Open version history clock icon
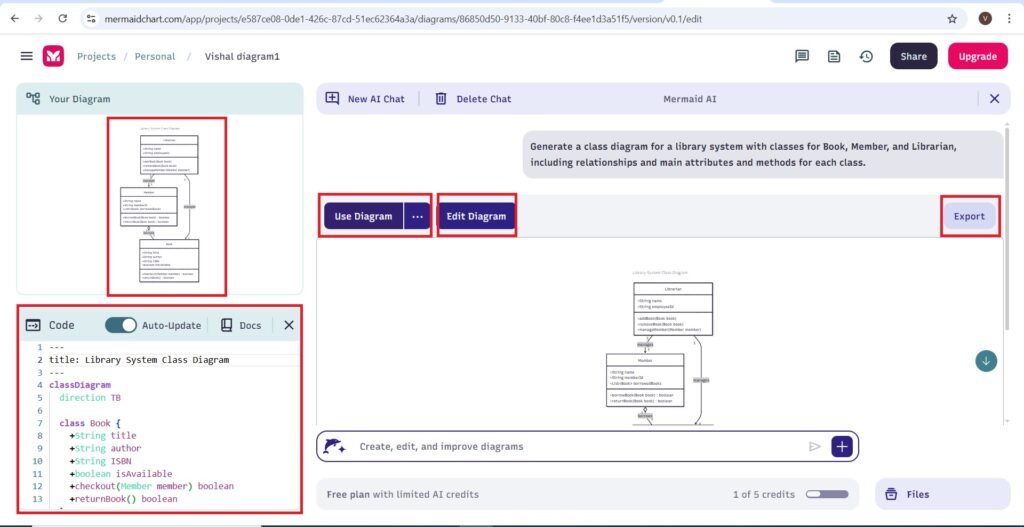1024x527 pixels. [x=866, y=56]
